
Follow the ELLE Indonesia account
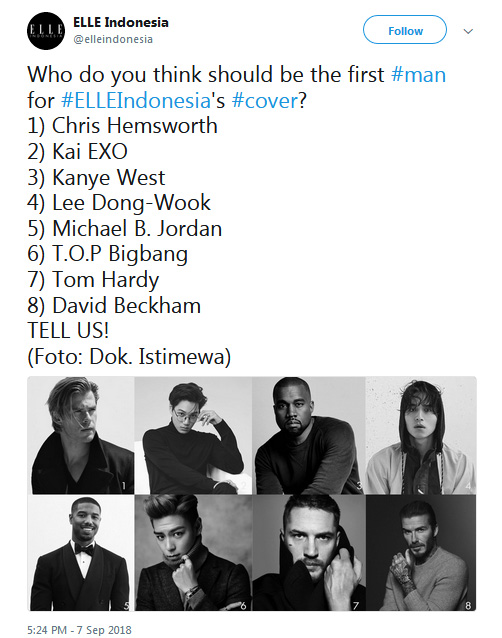405,30
